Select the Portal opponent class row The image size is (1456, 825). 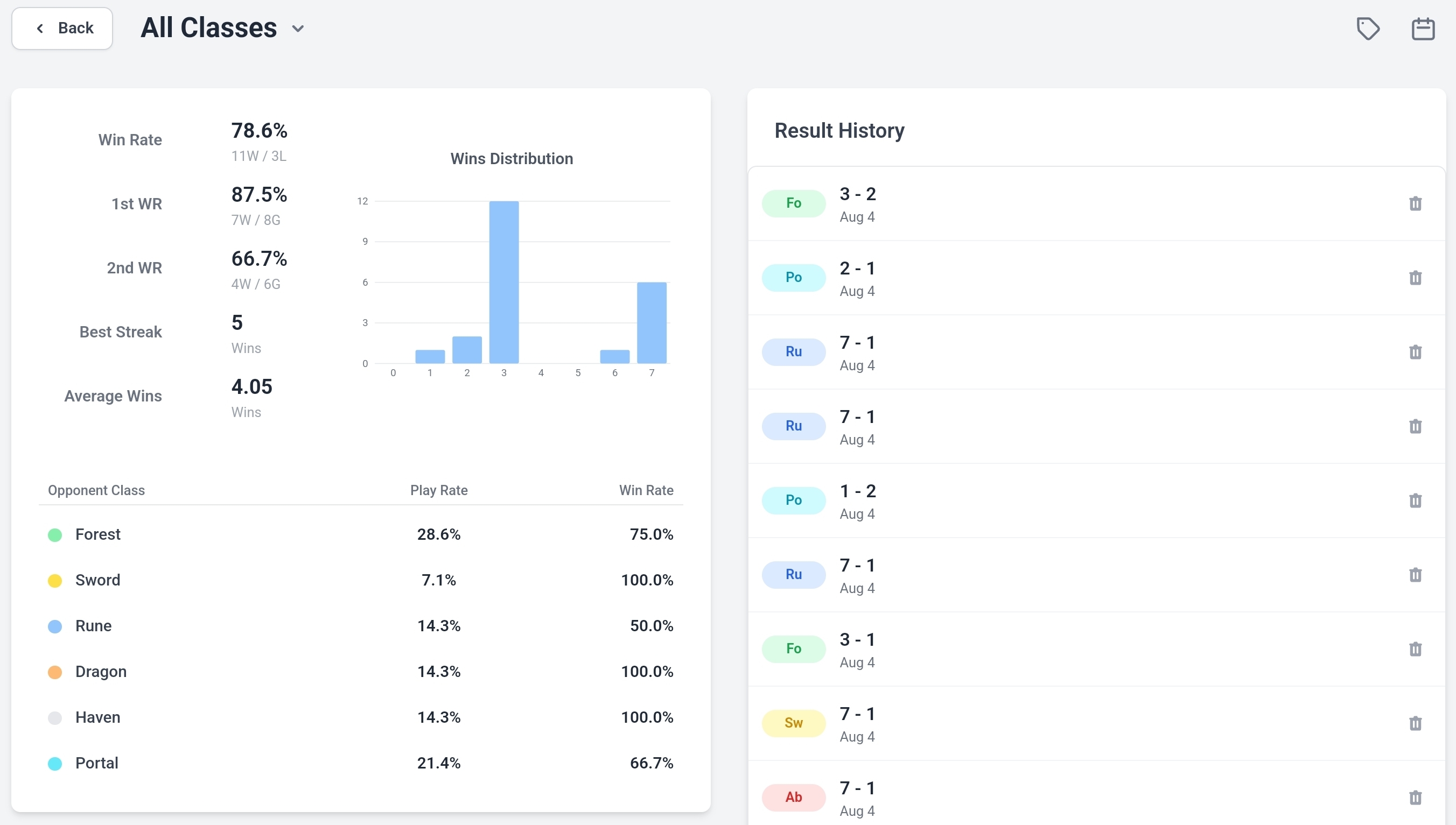(x=360, y=763)
